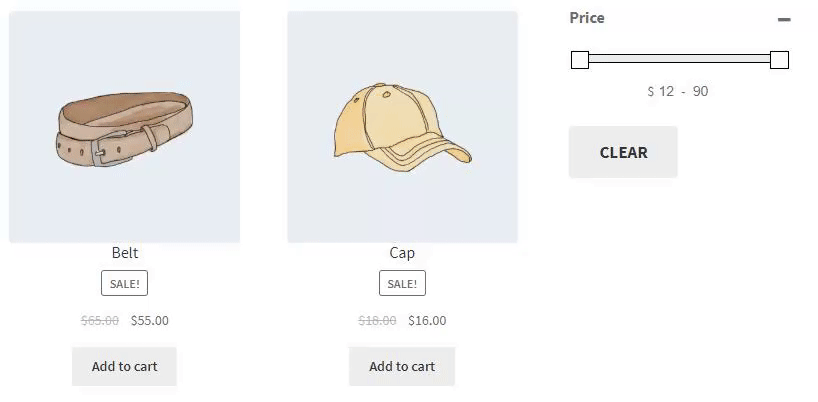Click the SALE! badge under Belt
818x402 pixels.
coord(124,283)
